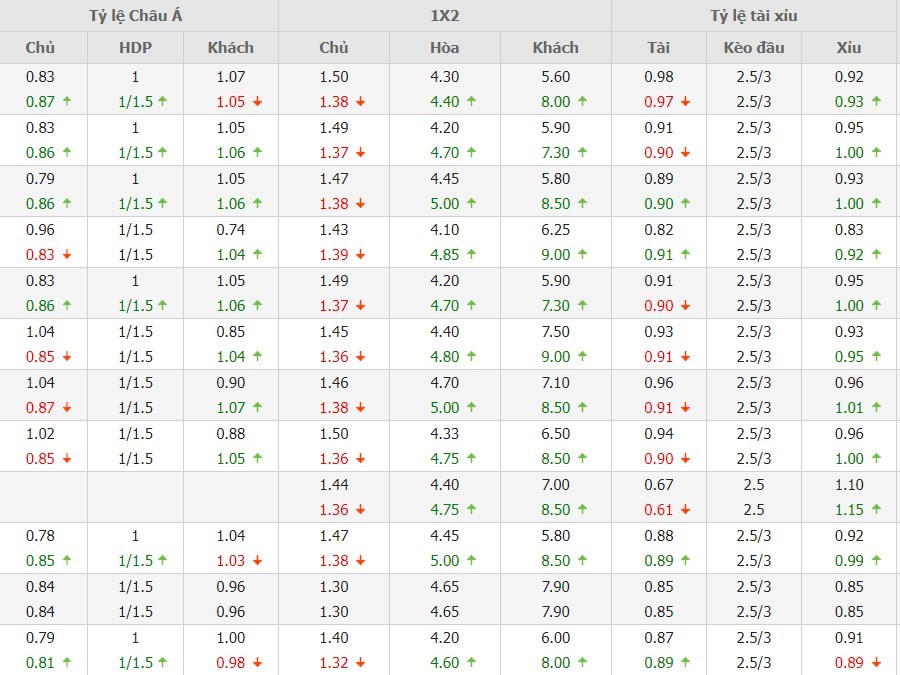Click the Tài column header
The height and width of the screenshot is (675, 900).
[659, 47]
